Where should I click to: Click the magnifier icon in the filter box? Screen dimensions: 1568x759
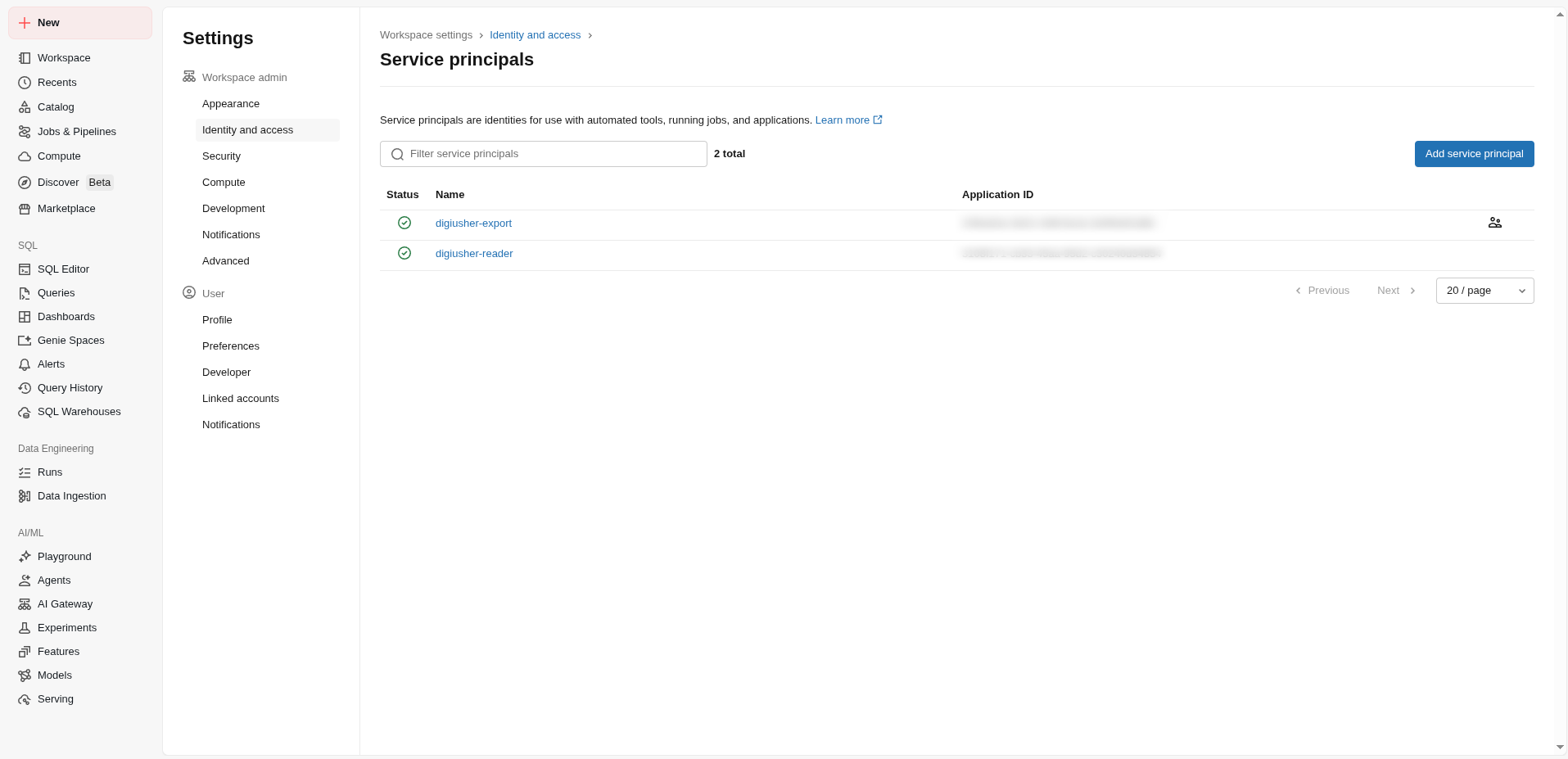397,154
